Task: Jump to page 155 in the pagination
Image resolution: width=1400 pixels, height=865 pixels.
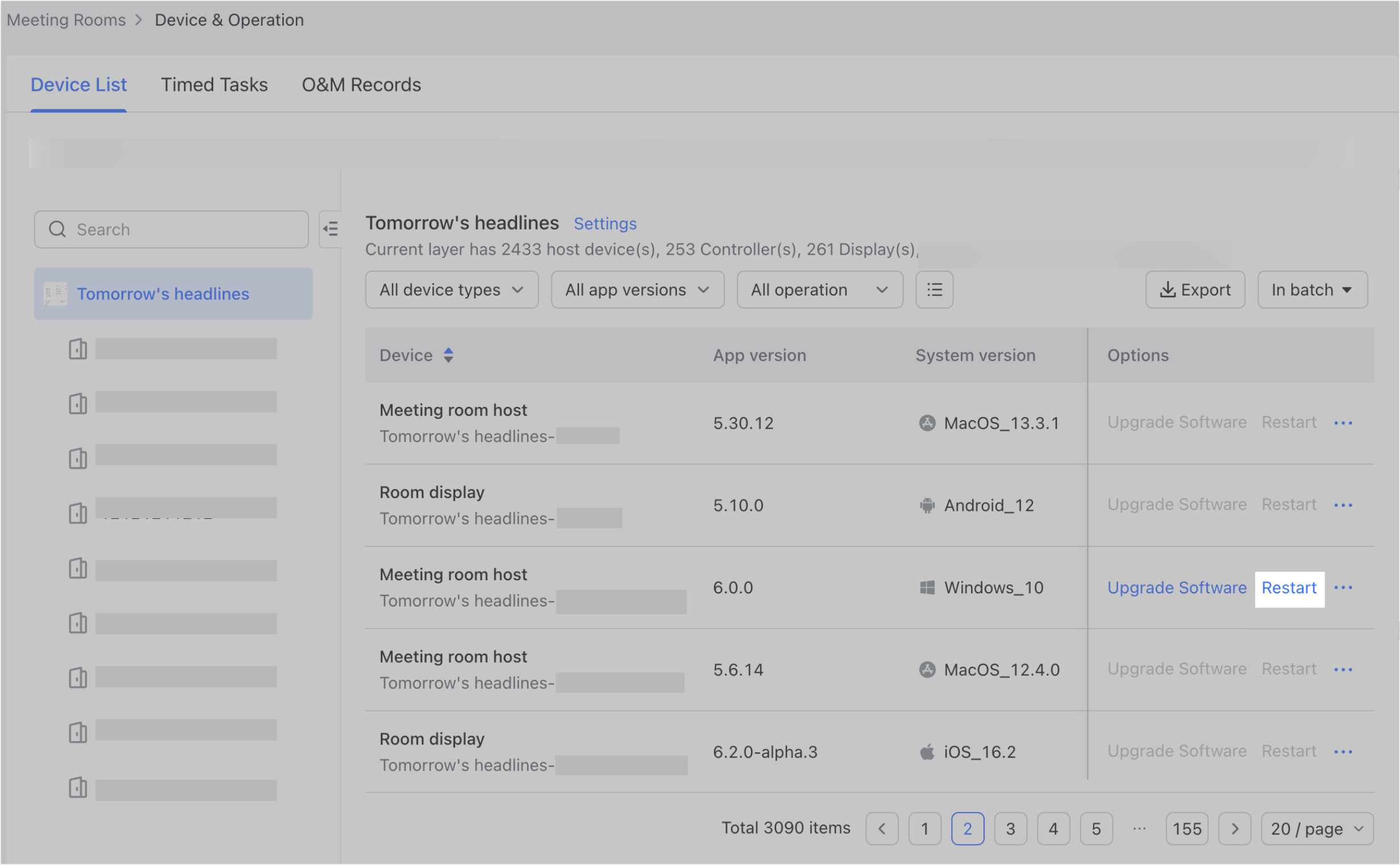Action: point(1187,828)
